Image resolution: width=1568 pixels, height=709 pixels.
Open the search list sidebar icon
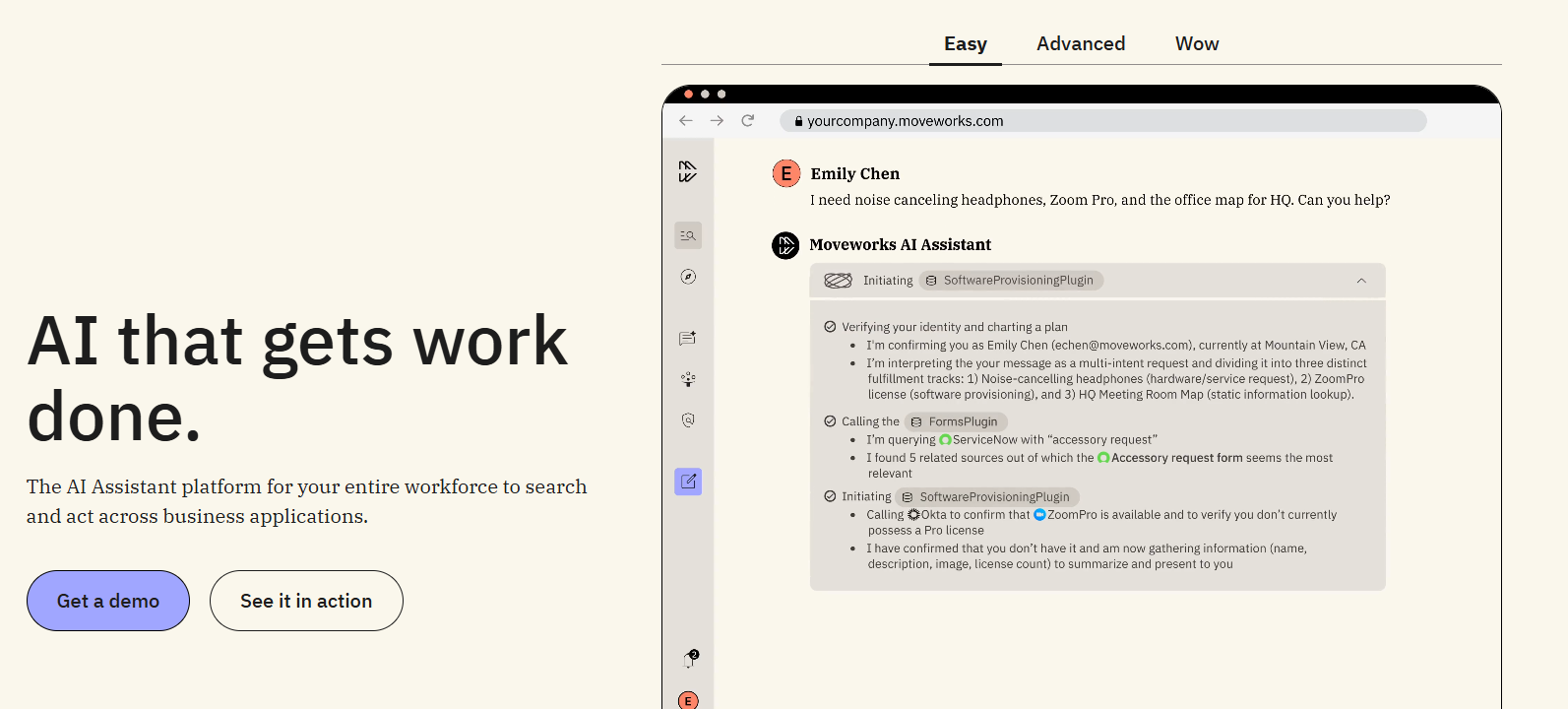point(688,235)
